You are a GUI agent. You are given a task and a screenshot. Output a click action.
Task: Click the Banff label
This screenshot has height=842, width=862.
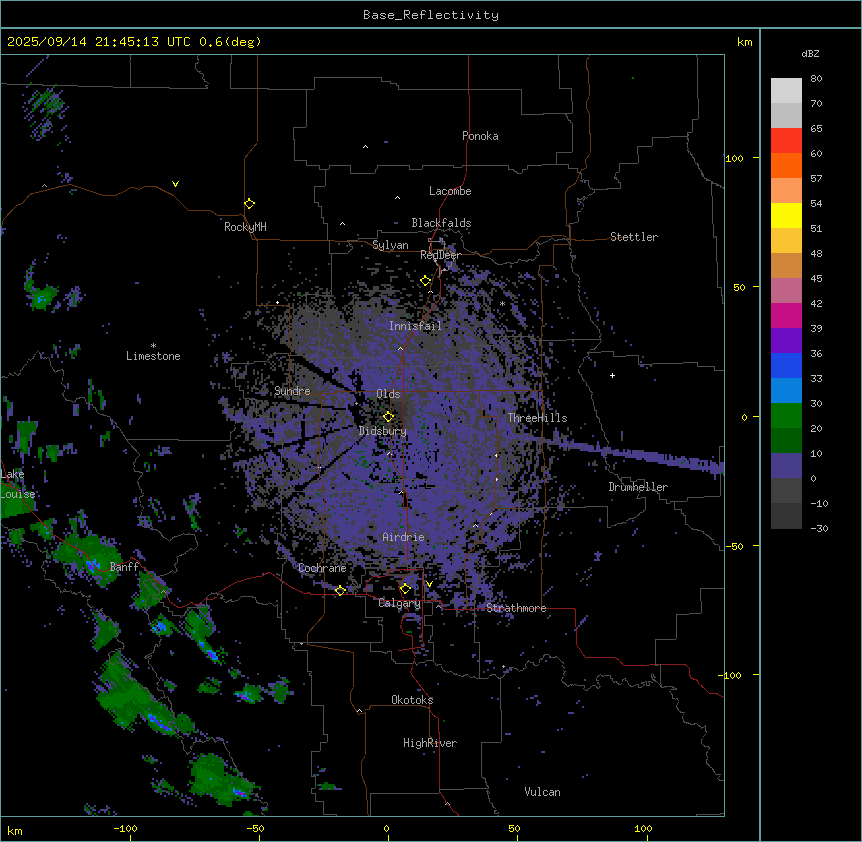tap(124, 567)
